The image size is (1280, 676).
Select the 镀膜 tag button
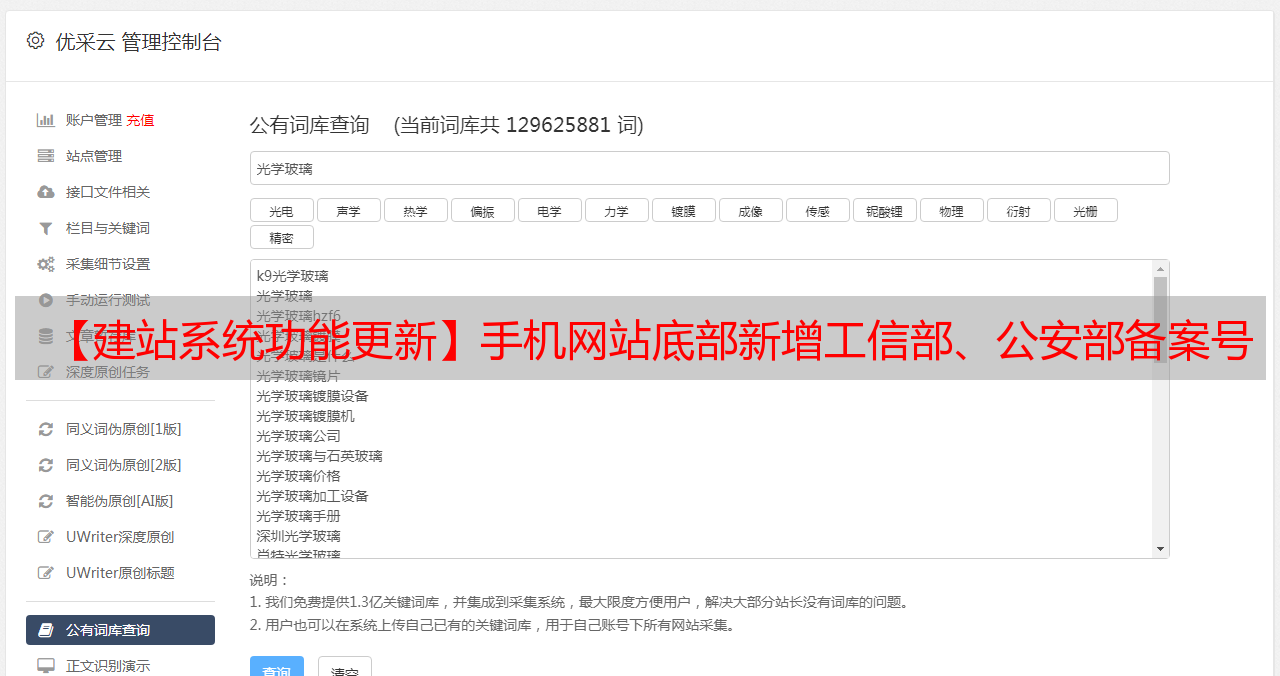point(684,210)
